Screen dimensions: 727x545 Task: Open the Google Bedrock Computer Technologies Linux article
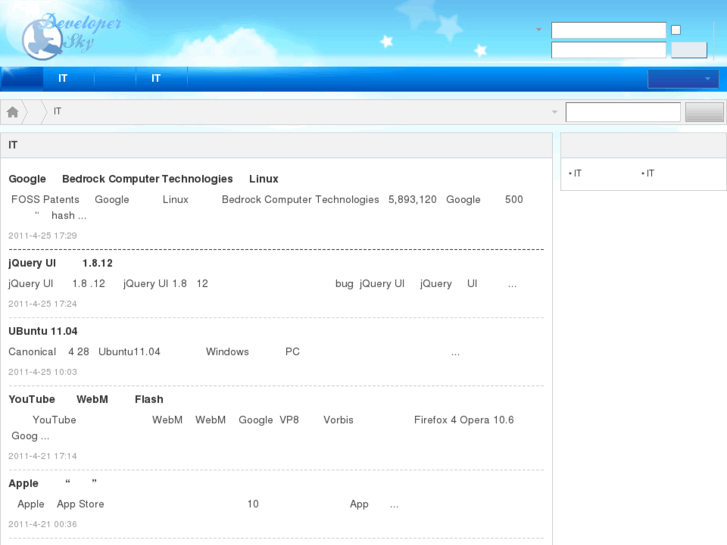[143, 179]
